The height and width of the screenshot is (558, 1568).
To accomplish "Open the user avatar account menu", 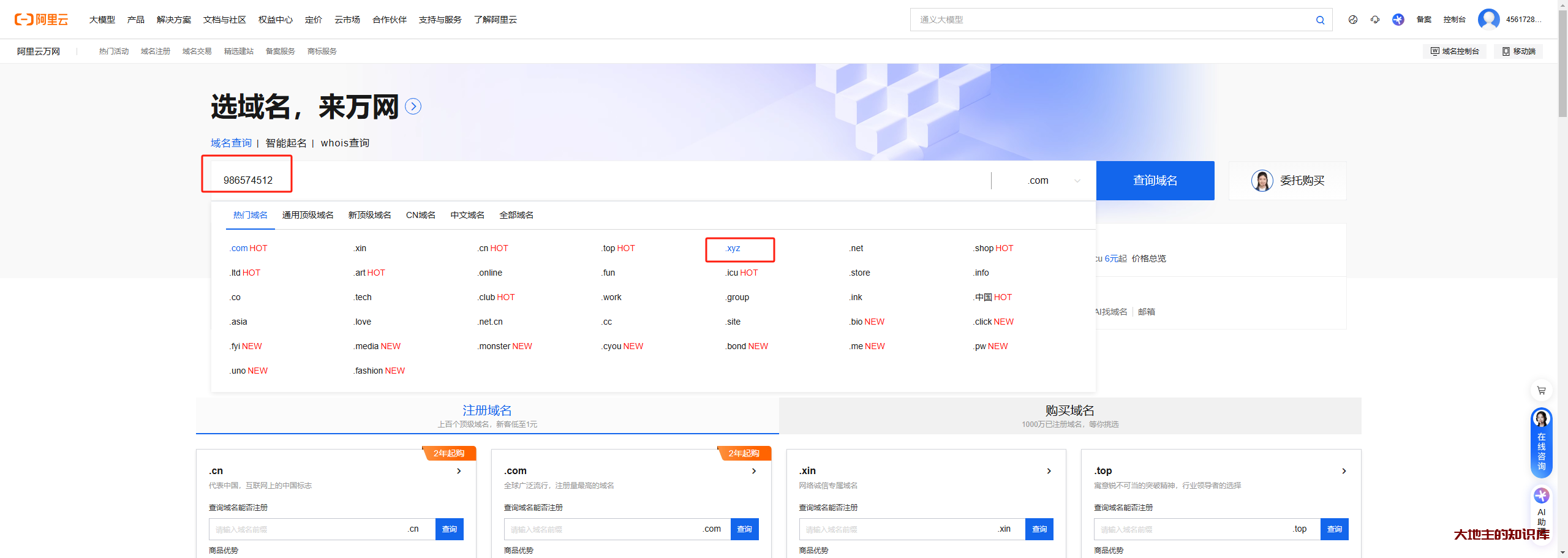I will (x=1488, y=20).
